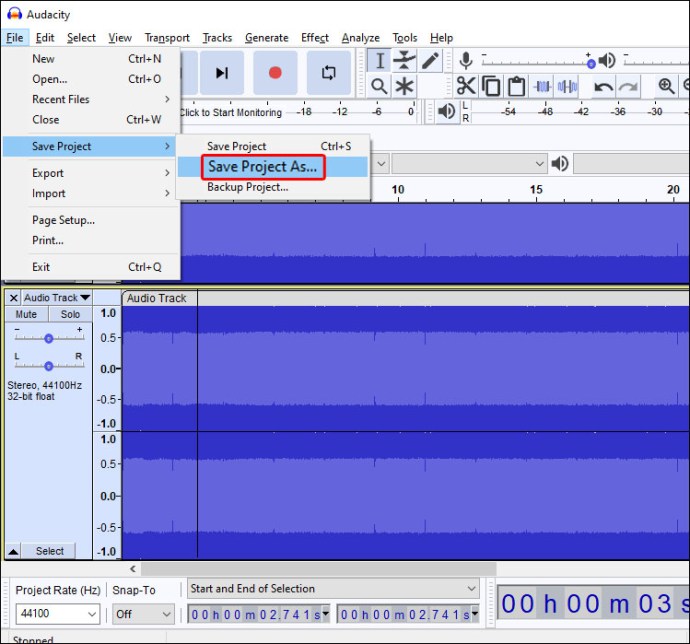The width and height of the screenshot is (690, 644).
Task: Open the File menu
Action: (15, 38)
